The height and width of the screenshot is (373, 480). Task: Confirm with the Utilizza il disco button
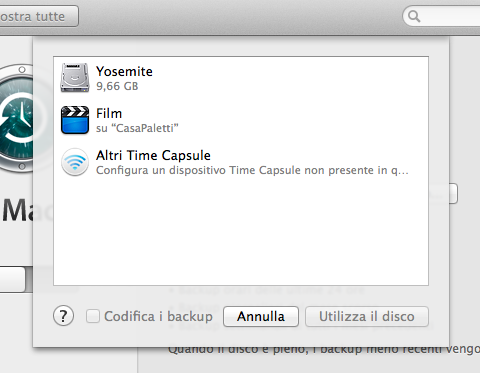pyautogui.click(x=367, y=316)
